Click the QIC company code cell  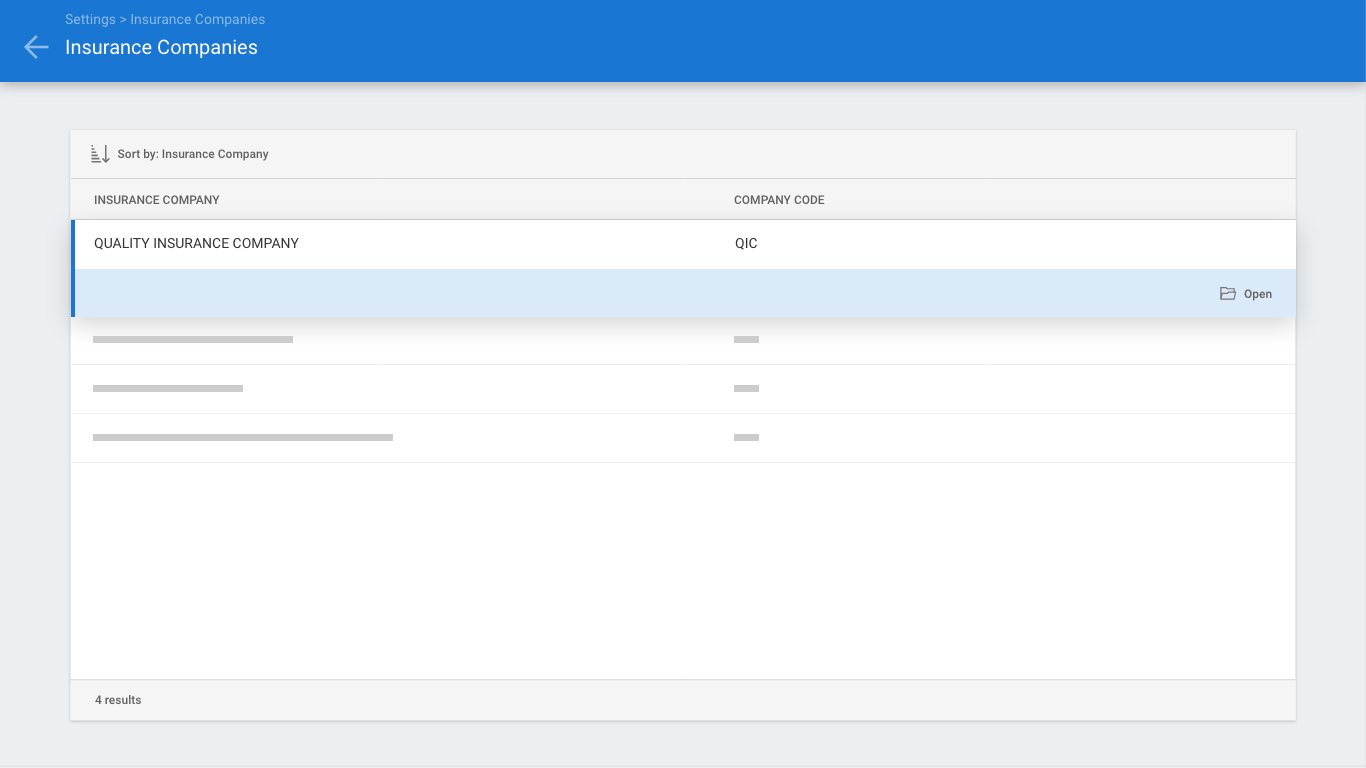(x=746, y=243)
